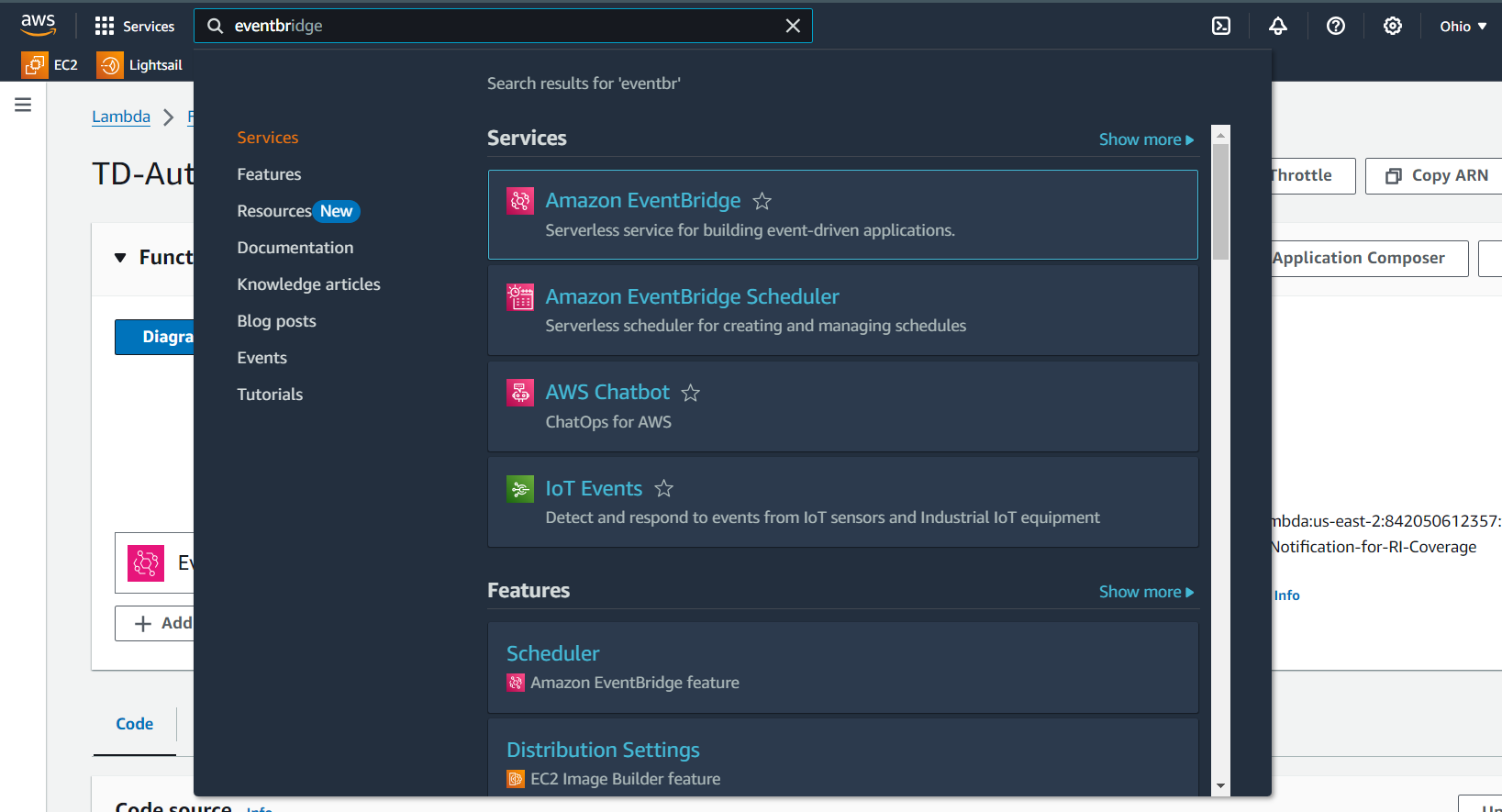
Task: Open the help question mark icon
Action: [x=1336, y=26]
